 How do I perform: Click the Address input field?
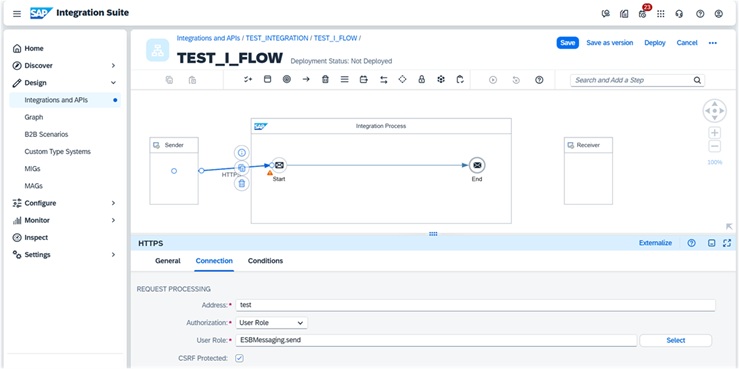click(476, 305)
